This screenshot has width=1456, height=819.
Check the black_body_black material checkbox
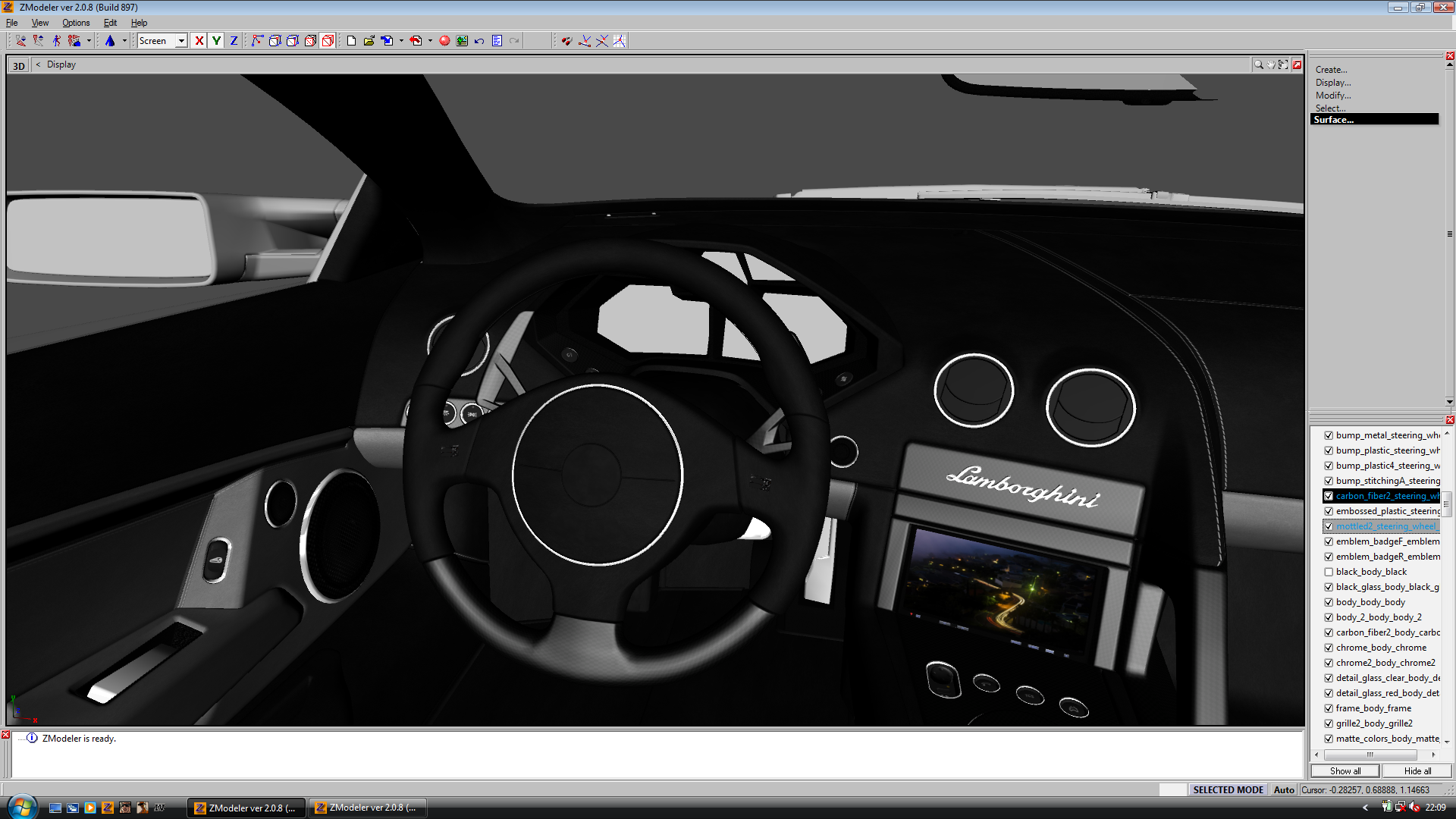(1329, 572)
